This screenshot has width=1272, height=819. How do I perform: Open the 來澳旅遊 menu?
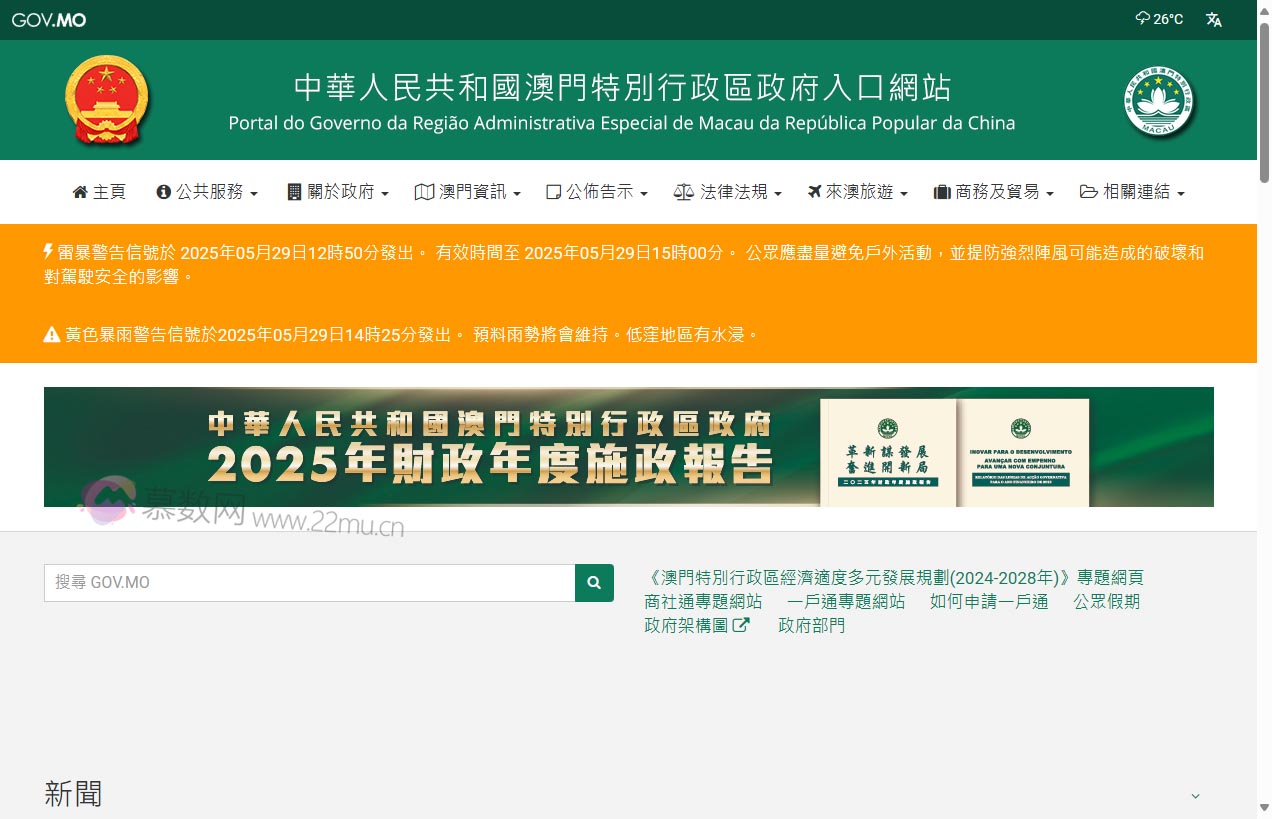coord(857,192)
